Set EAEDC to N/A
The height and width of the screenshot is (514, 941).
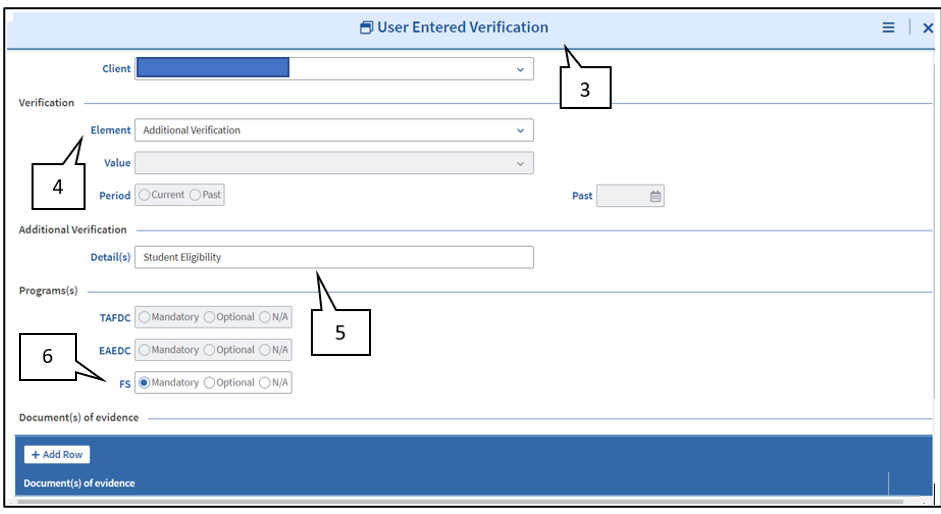[x=265, y=349]
